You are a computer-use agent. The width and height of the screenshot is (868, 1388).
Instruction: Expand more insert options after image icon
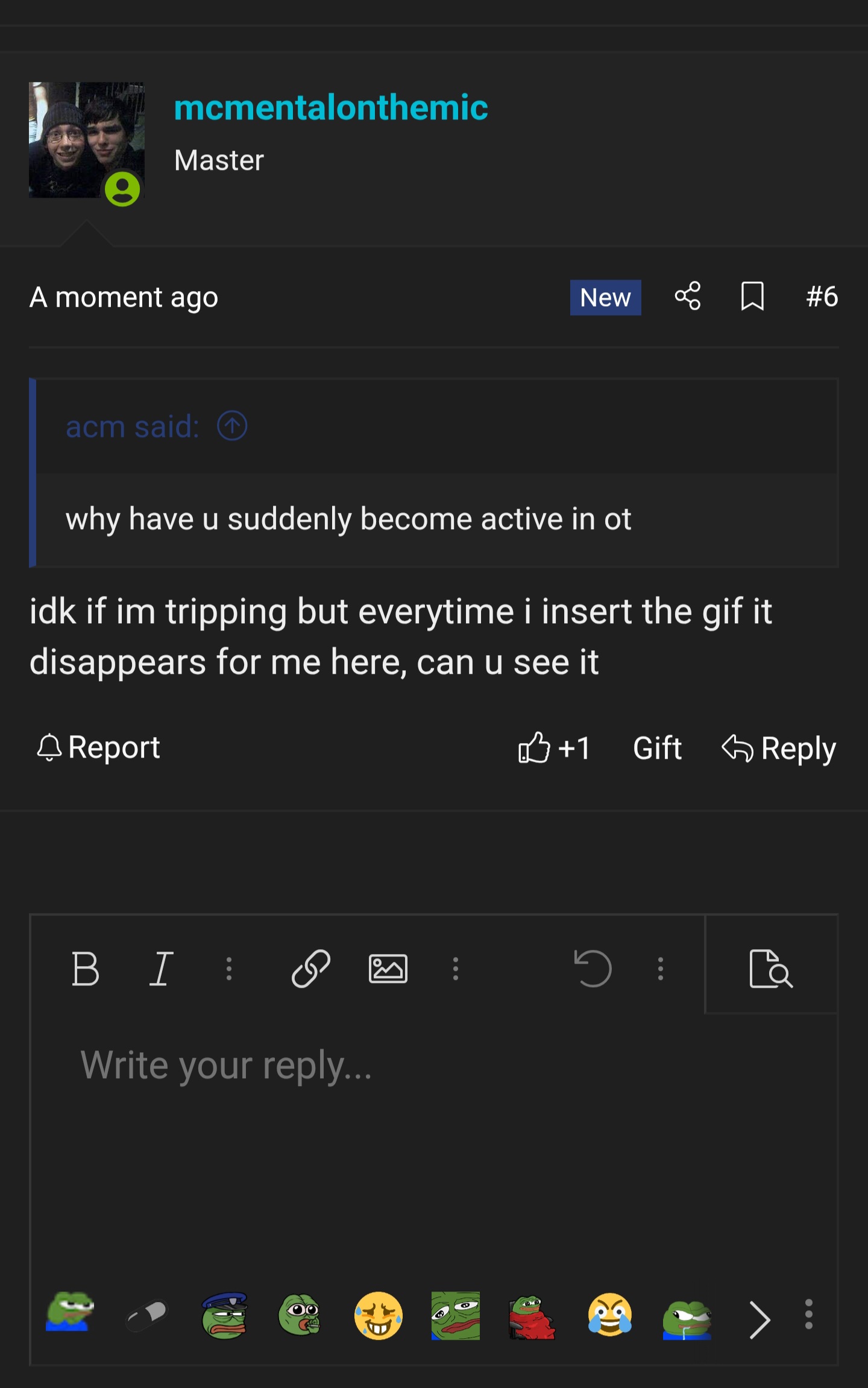tap(456, 969)
